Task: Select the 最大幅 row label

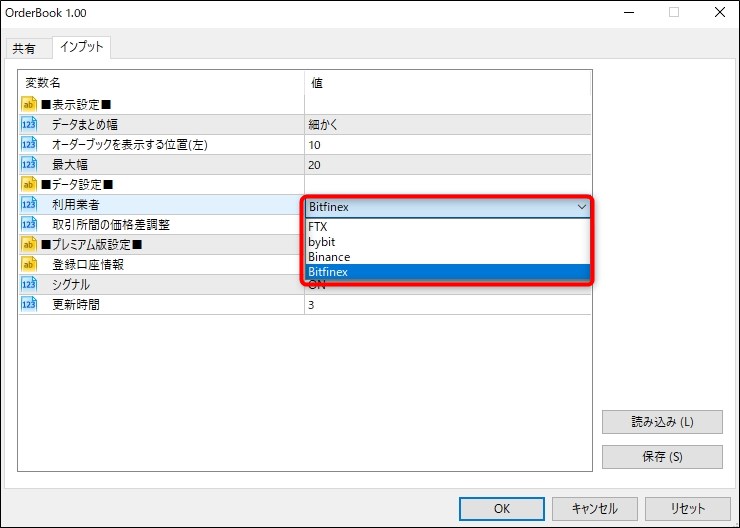Action: pyautogui.click(x=70, y=165)
